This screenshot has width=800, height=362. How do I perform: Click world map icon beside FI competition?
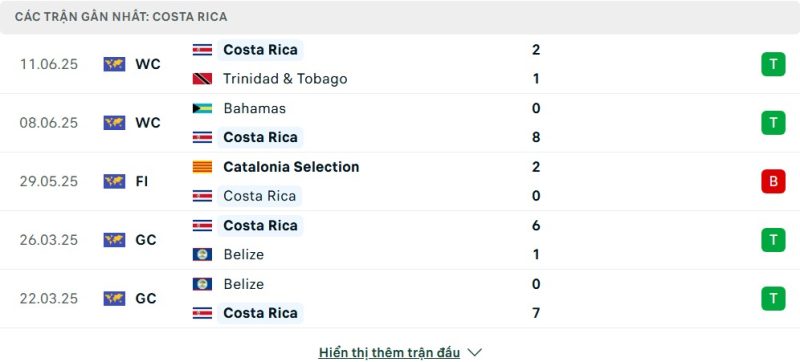[x=114, y=182]
